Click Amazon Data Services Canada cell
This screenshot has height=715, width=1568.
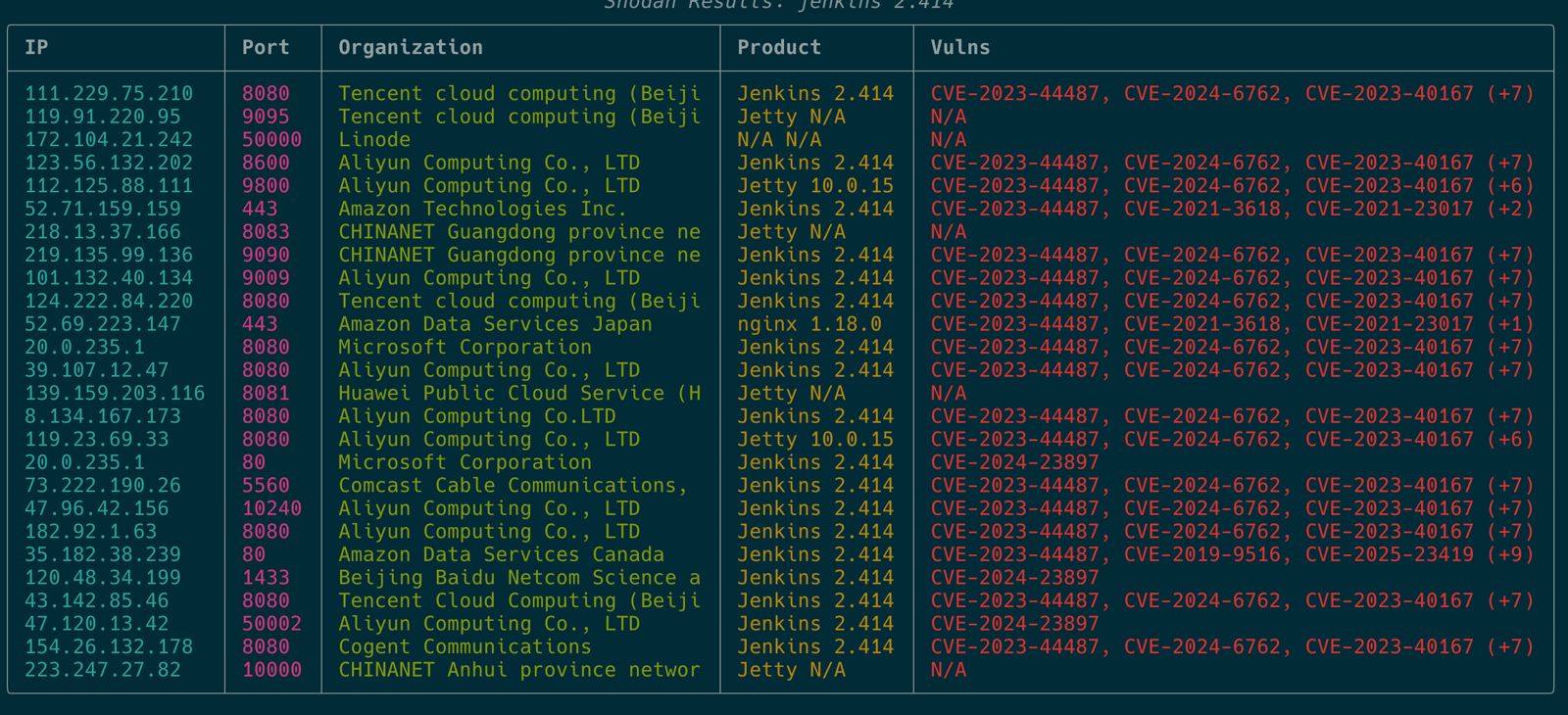pos(501,554)
